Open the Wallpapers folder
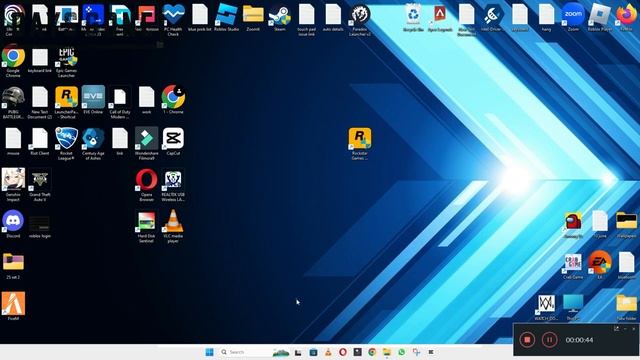Screen dimensions: 640x360 pos(626,221)
